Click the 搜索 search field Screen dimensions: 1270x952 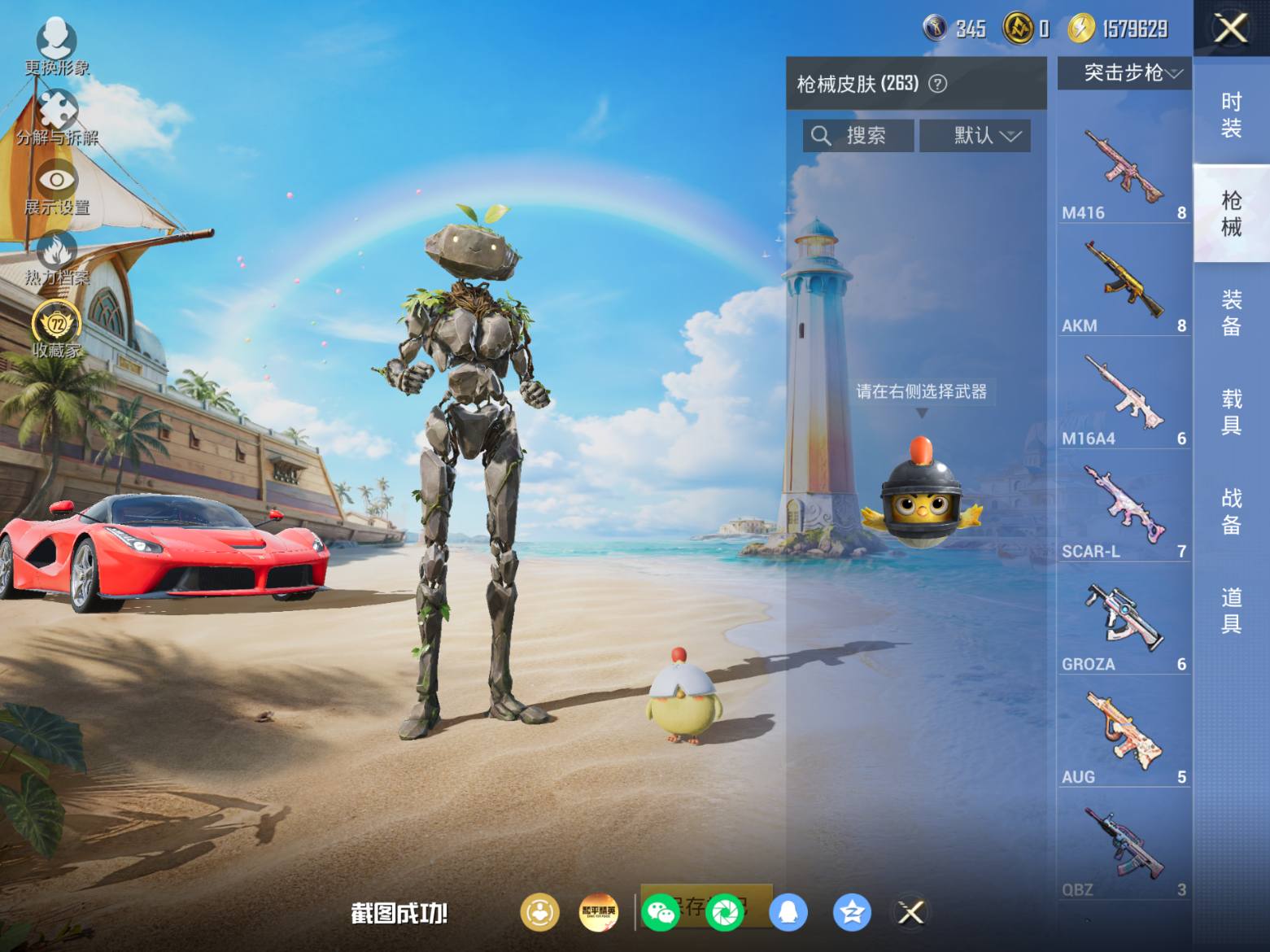[x=858, y=135]
